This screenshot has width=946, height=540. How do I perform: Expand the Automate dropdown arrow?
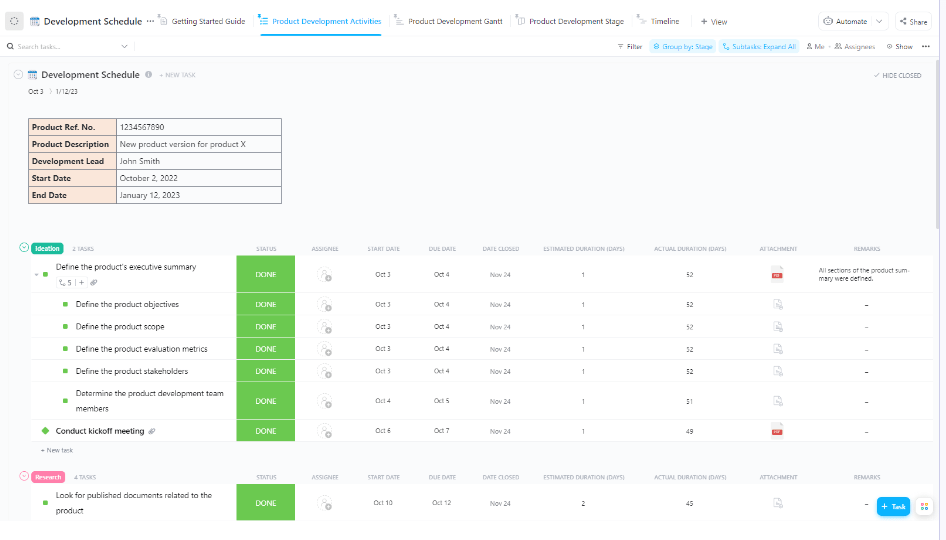(x=880, y=21)
